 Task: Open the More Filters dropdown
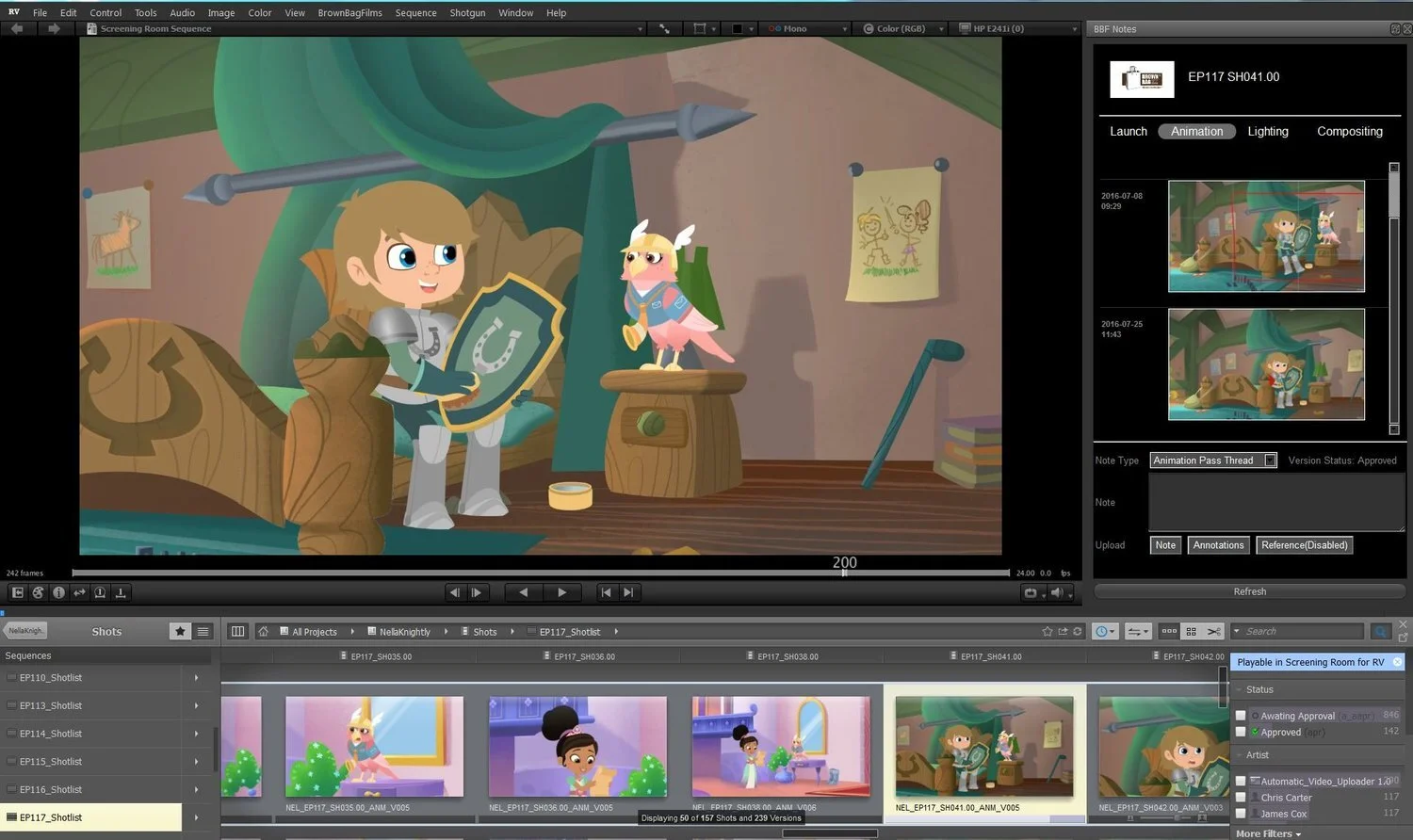[1269, 833]
